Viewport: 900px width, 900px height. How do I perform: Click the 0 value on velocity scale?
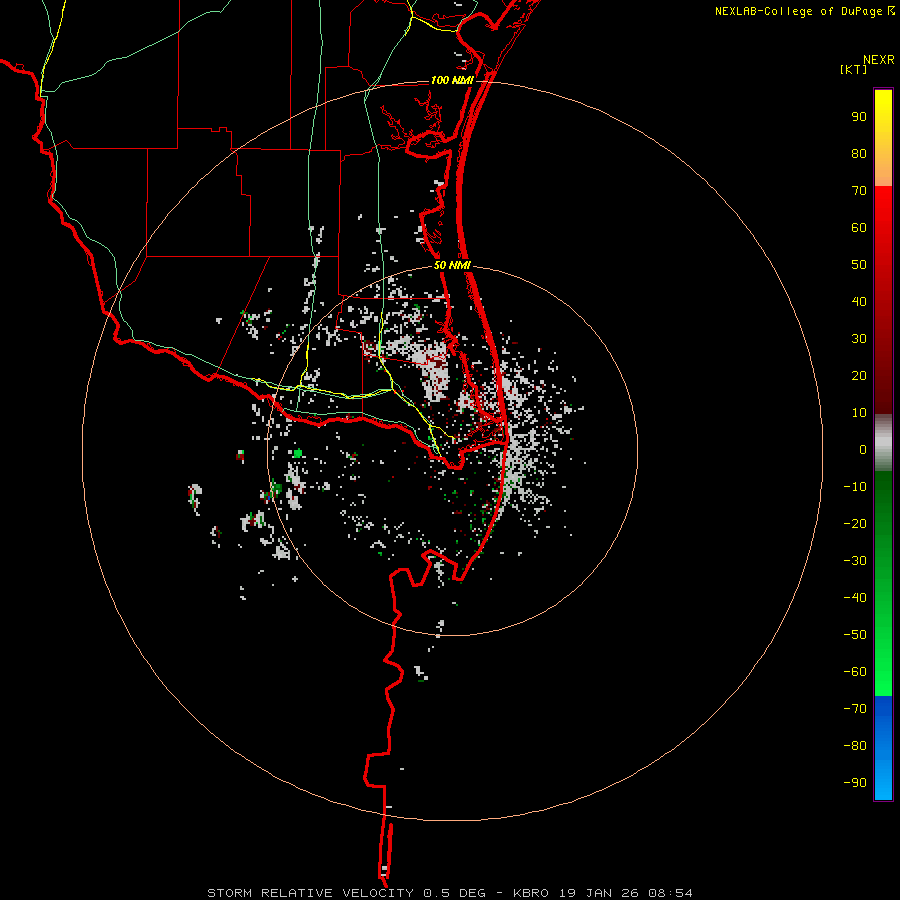[863, 449]
